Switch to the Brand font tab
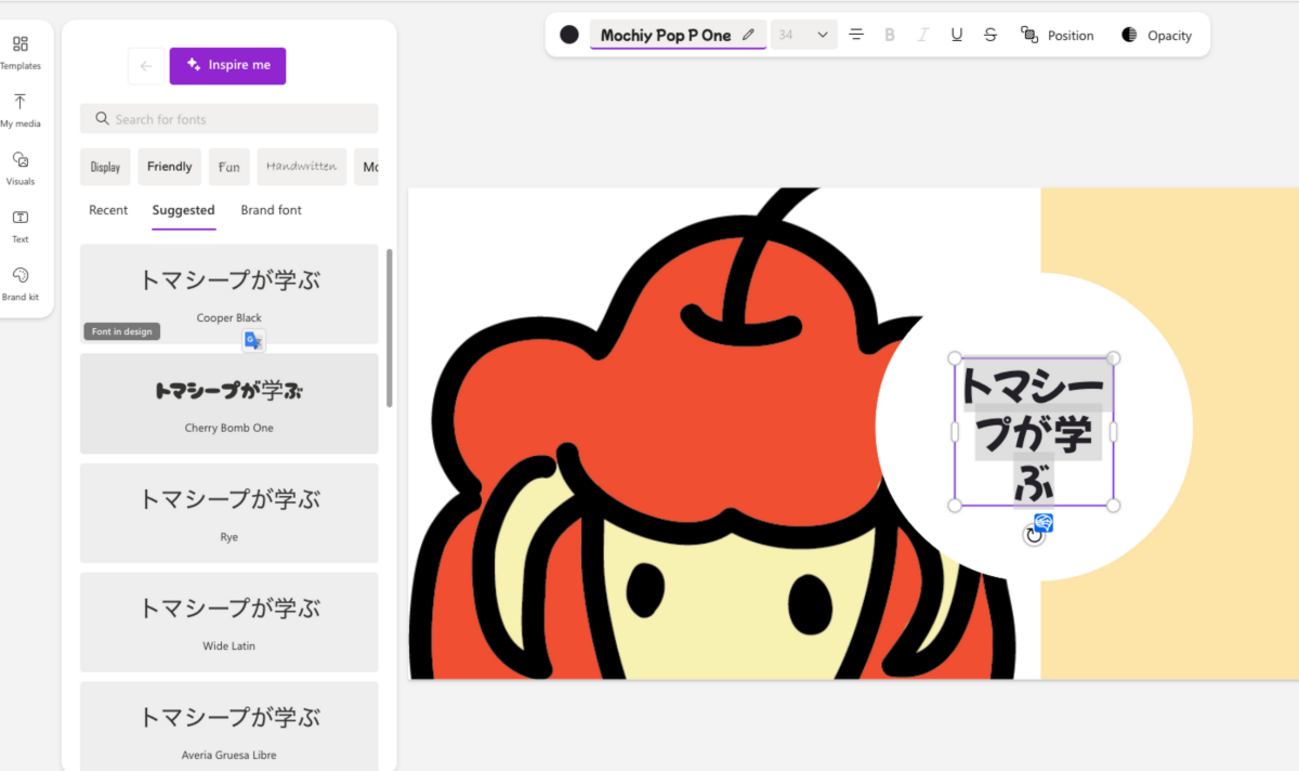 point(271,210)
